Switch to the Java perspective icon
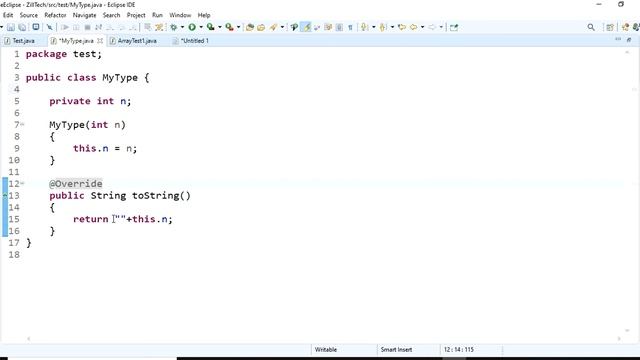640x360 pixels. 625,27
